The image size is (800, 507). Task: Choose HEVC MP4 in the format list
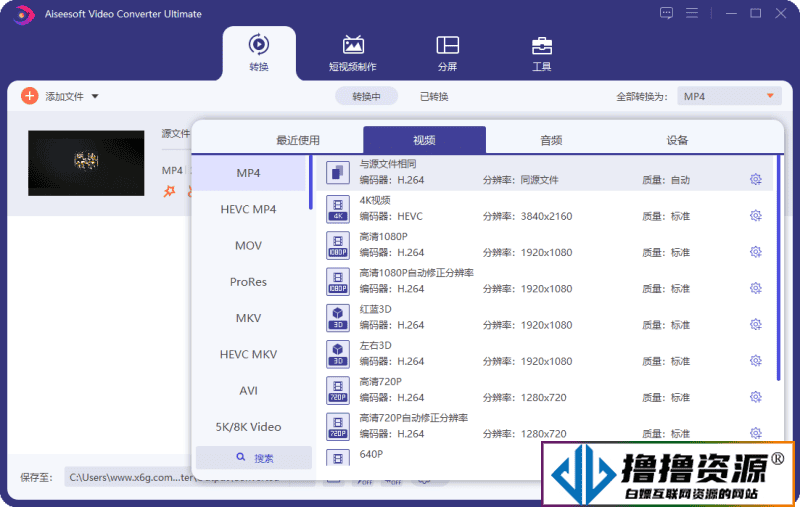pos(248,209)
